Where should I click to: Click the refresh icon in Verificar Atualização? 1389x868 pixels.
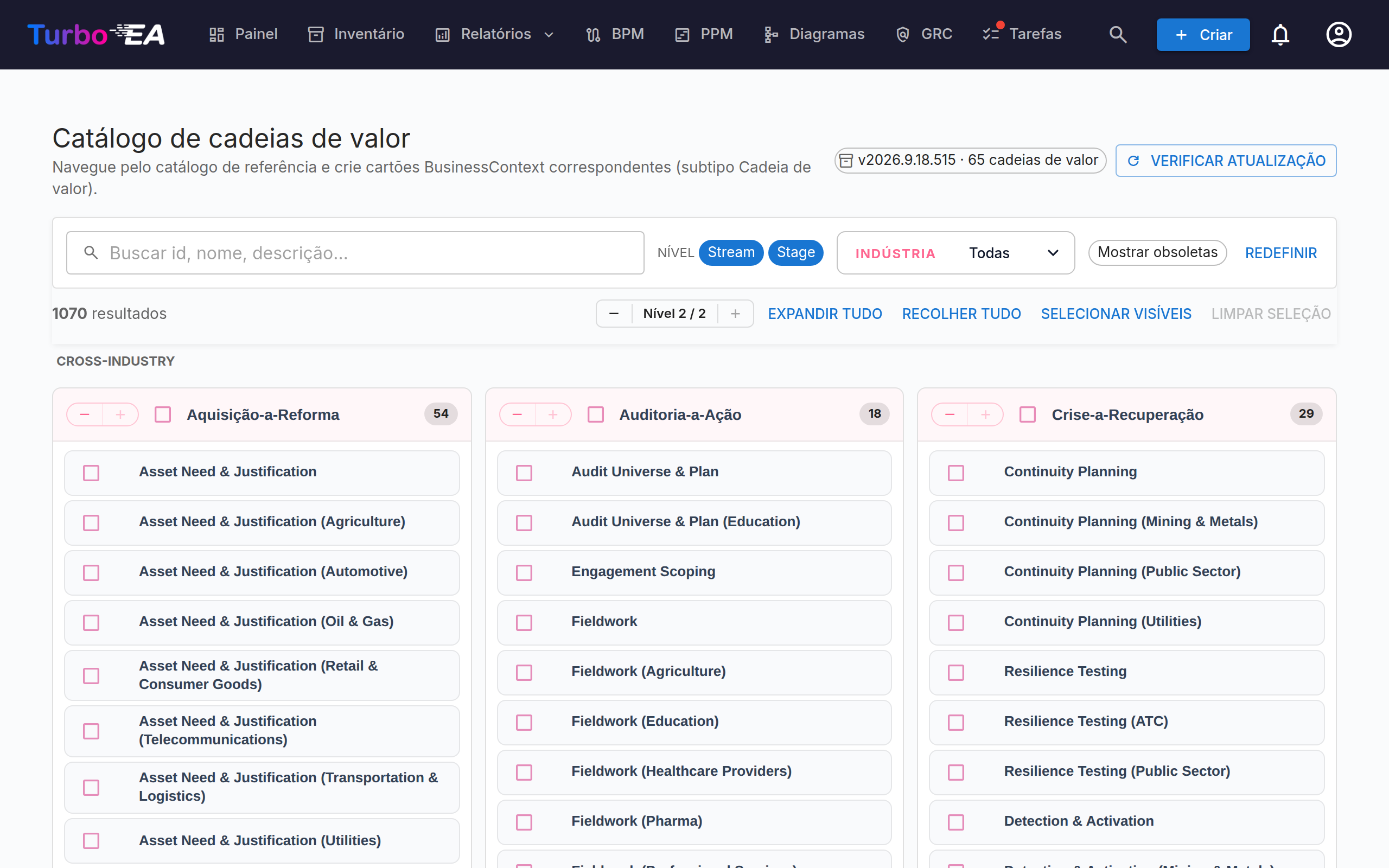[1133, 161]
